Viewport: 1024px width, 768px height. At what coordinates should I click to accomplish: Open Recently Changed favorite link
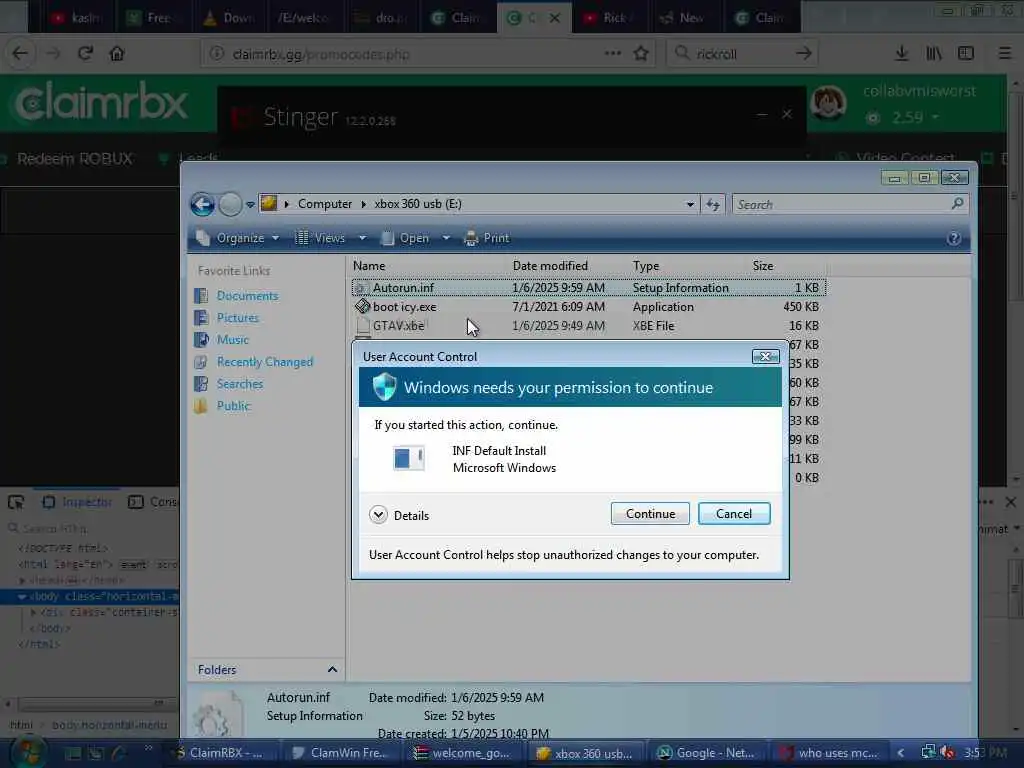click(x=264, y=362)
